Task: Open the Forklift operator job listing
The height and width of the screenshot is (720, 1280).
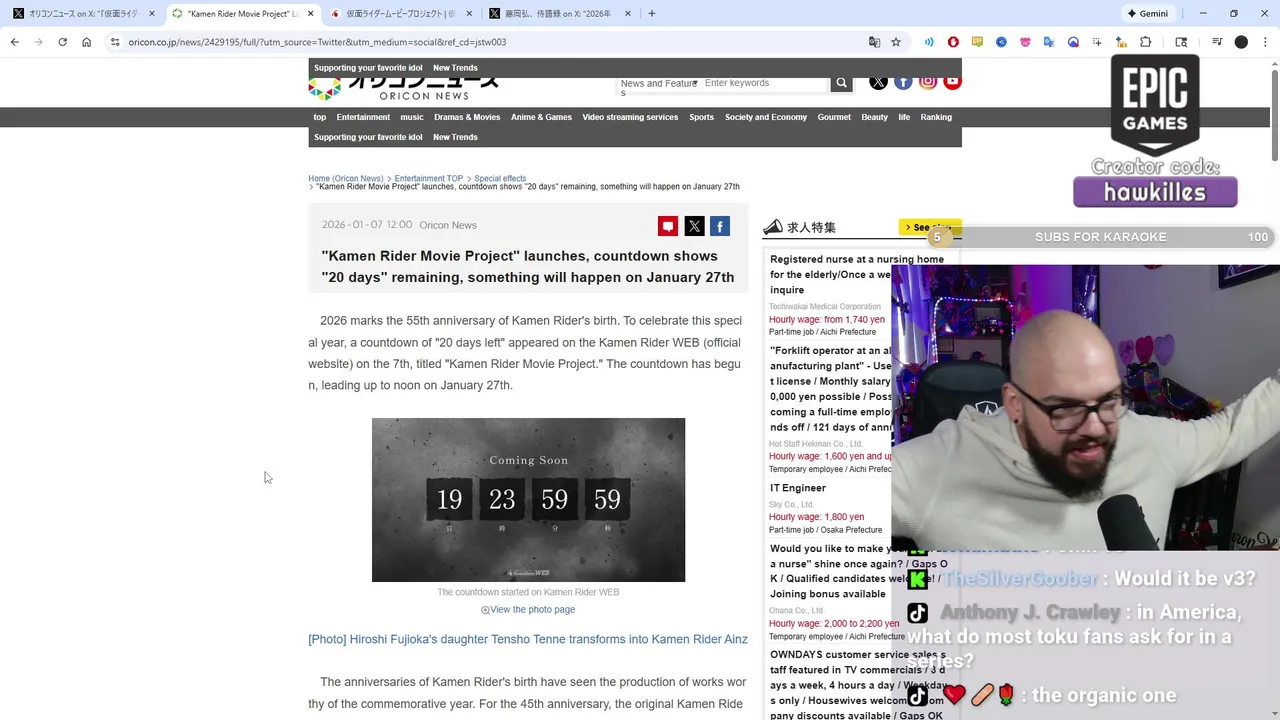Action: click(x=830, y=389)
